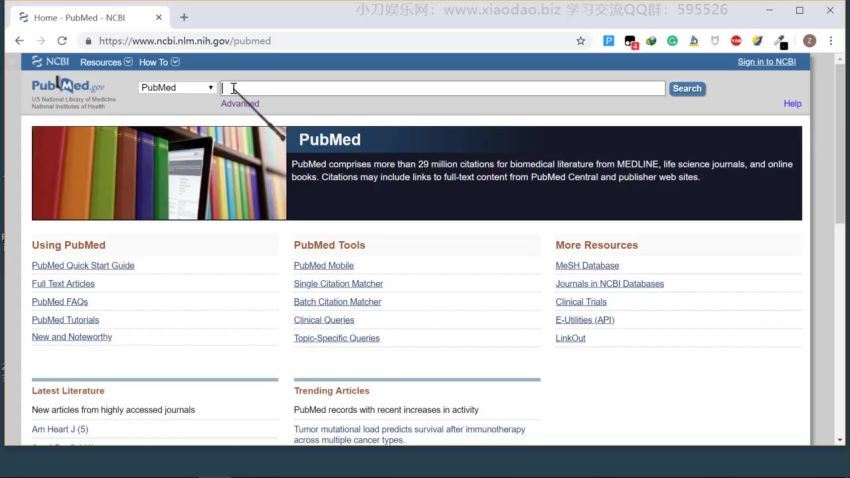Open Batch Citation Matcher
The height and width of the screenshot is (478, 850).
click(337, 302)
